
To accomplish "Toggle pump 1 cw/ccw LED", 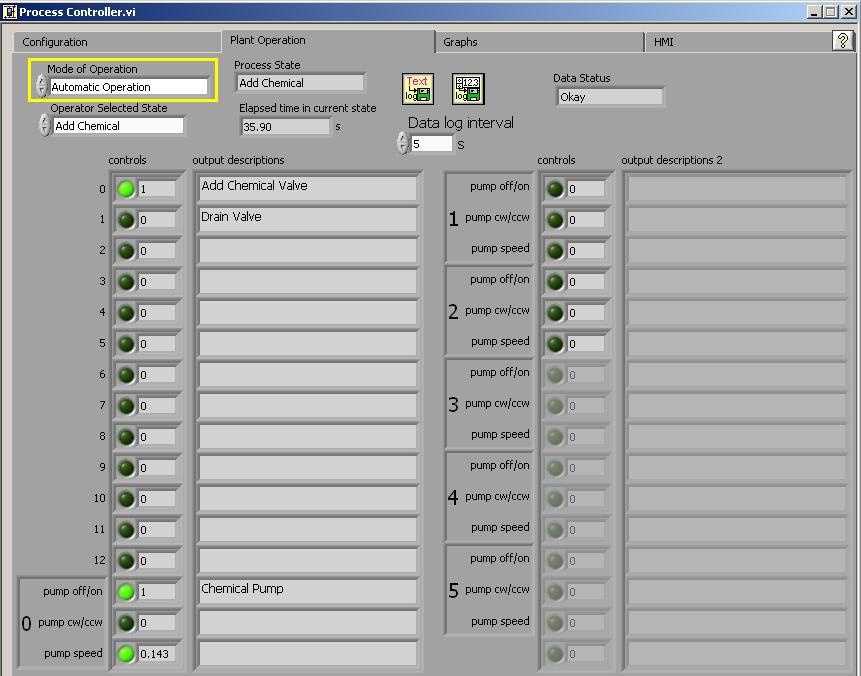I will [555, 220].
